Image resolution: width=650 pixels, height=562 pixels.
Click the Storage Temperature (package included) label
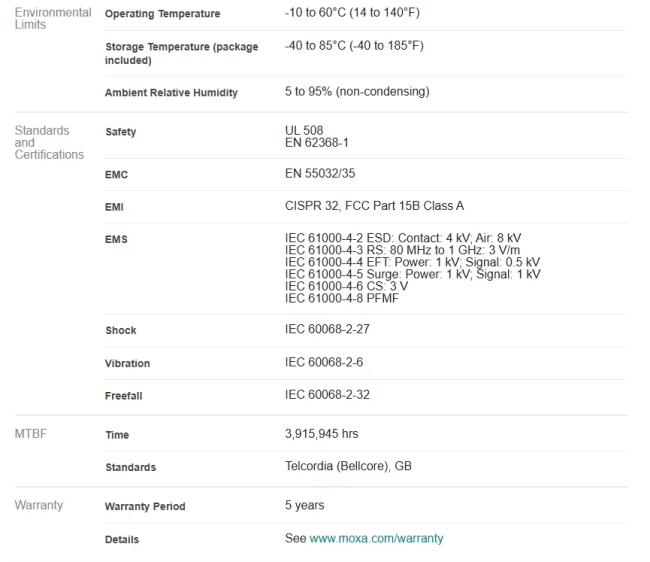tap(181, 54)
